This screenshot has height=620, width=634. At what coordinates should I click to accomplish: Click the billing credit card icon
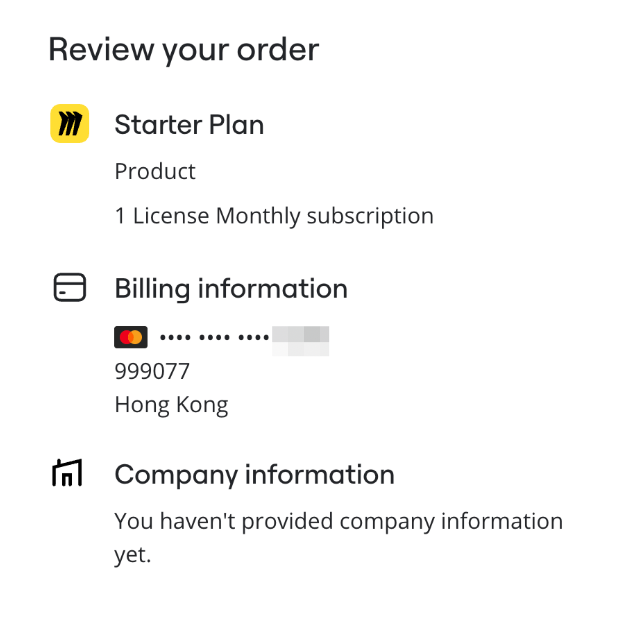pos(70,288)
